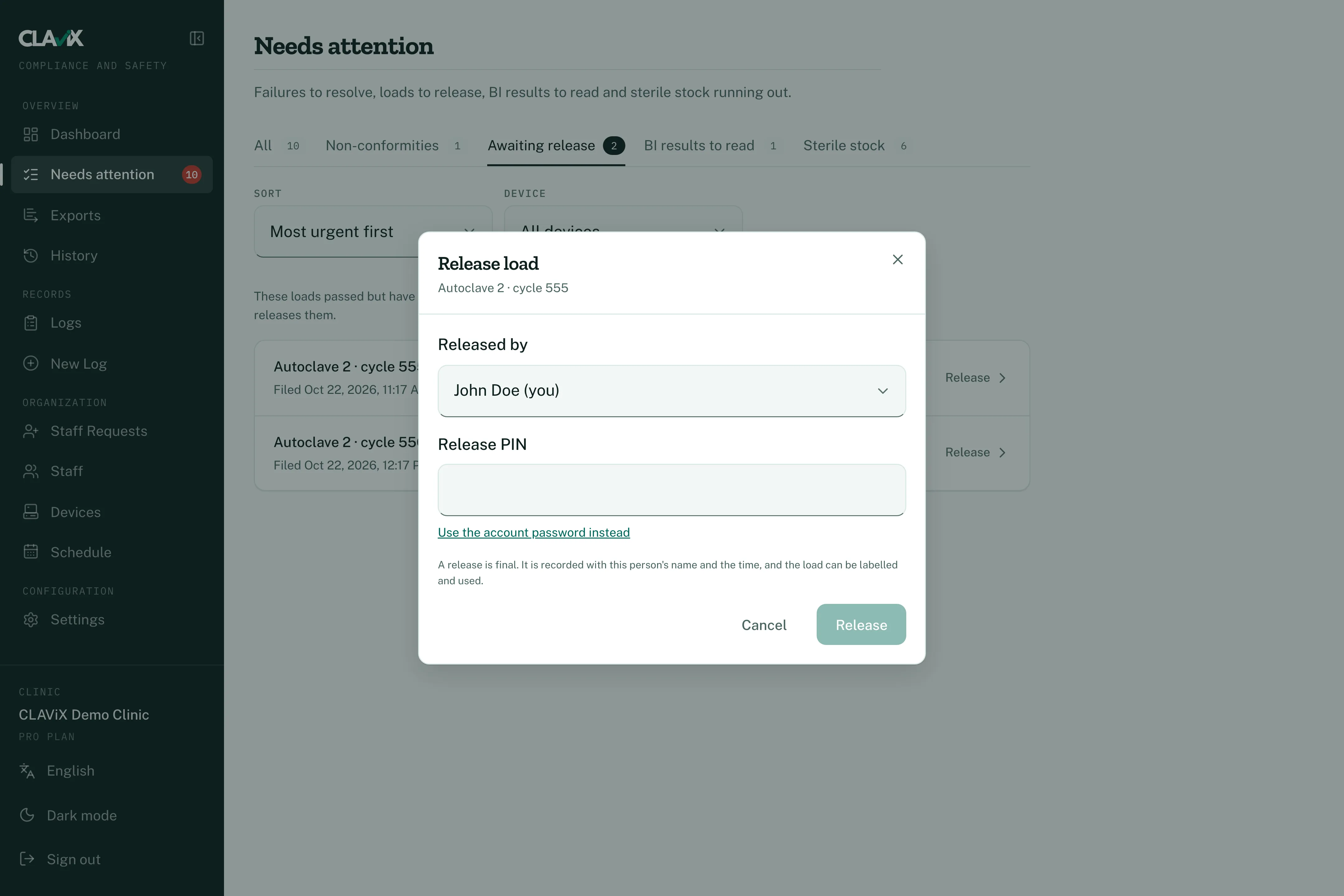
Task: Click the Staff people icon
Action: coord(31,471)
